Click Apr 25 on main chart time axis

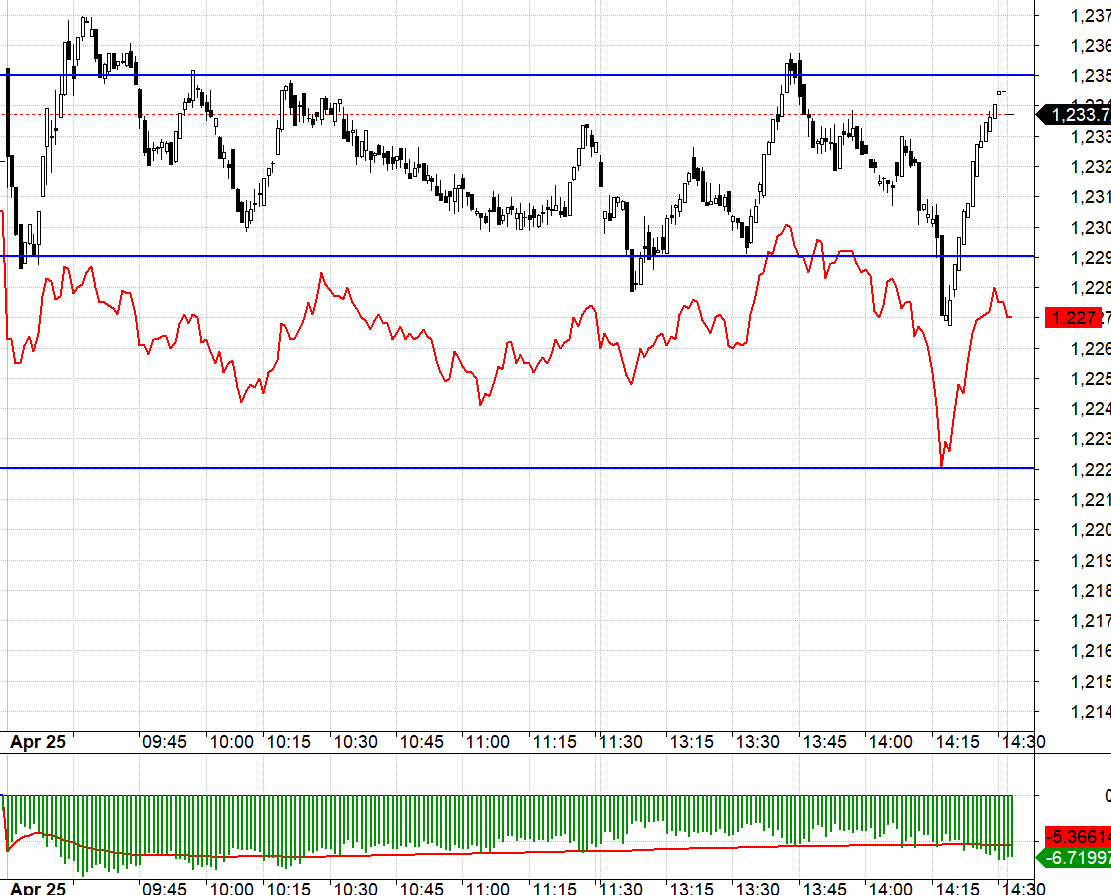point(38,743)
